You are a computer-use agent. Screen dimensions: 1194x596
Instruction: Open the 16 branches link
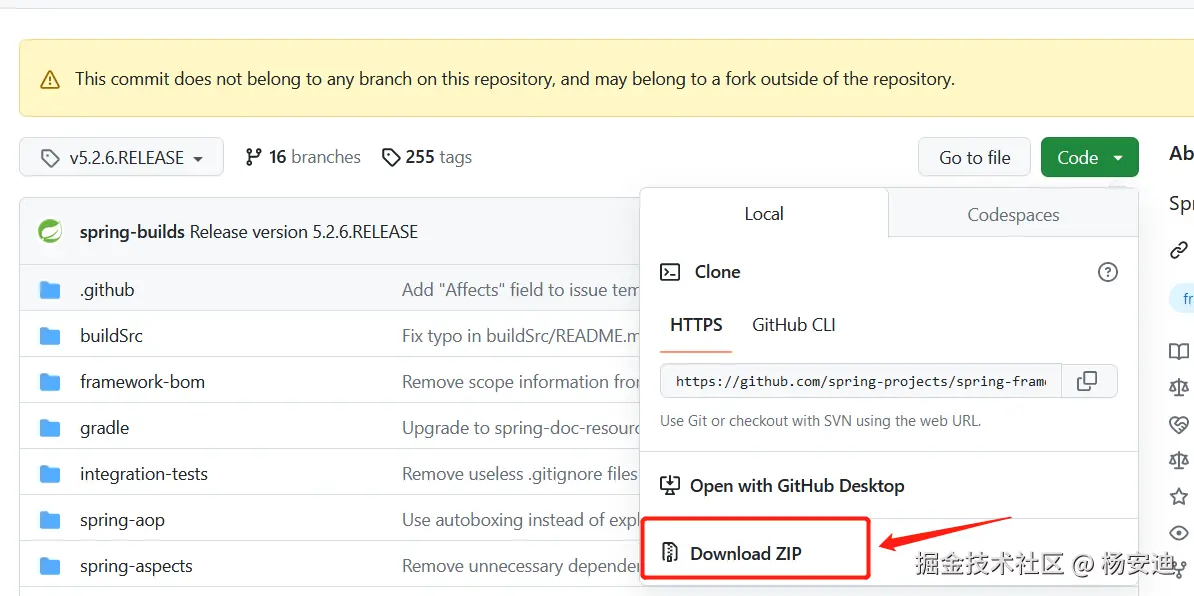tap(314, 157)
